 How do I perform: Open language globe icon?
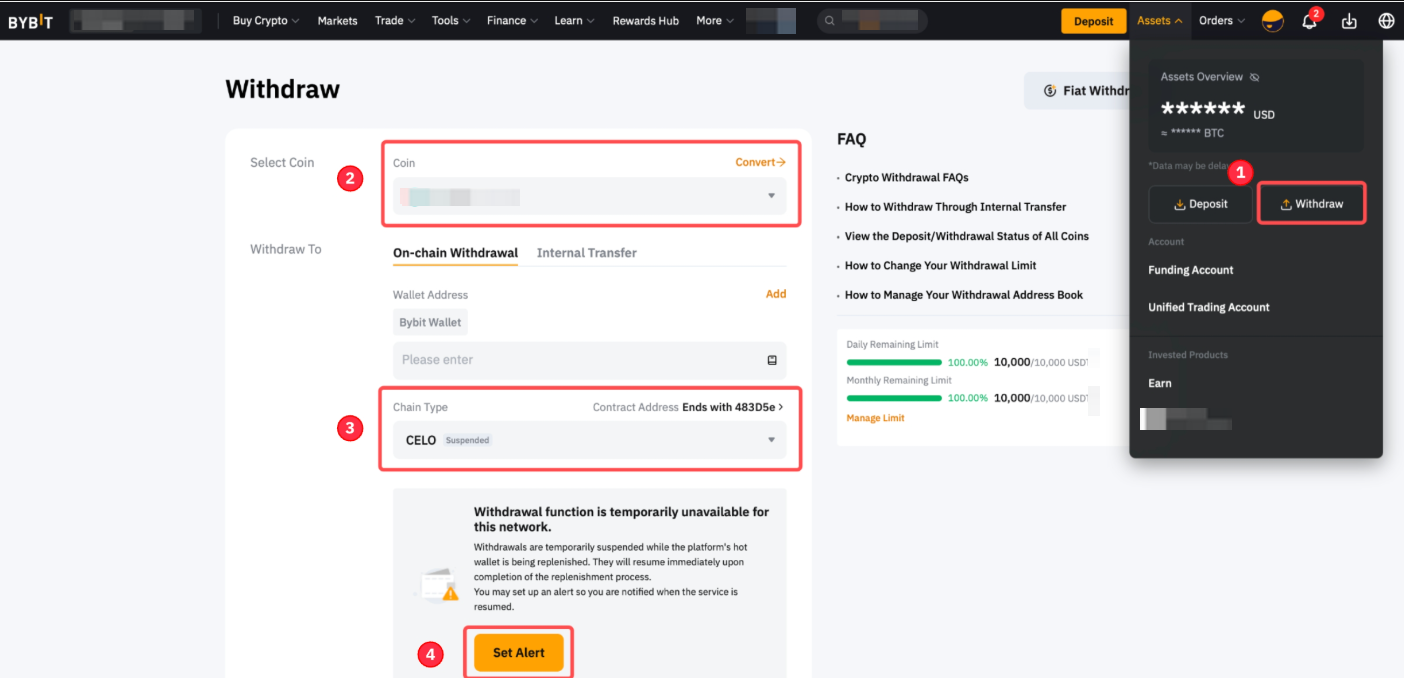click(1386, 21)
